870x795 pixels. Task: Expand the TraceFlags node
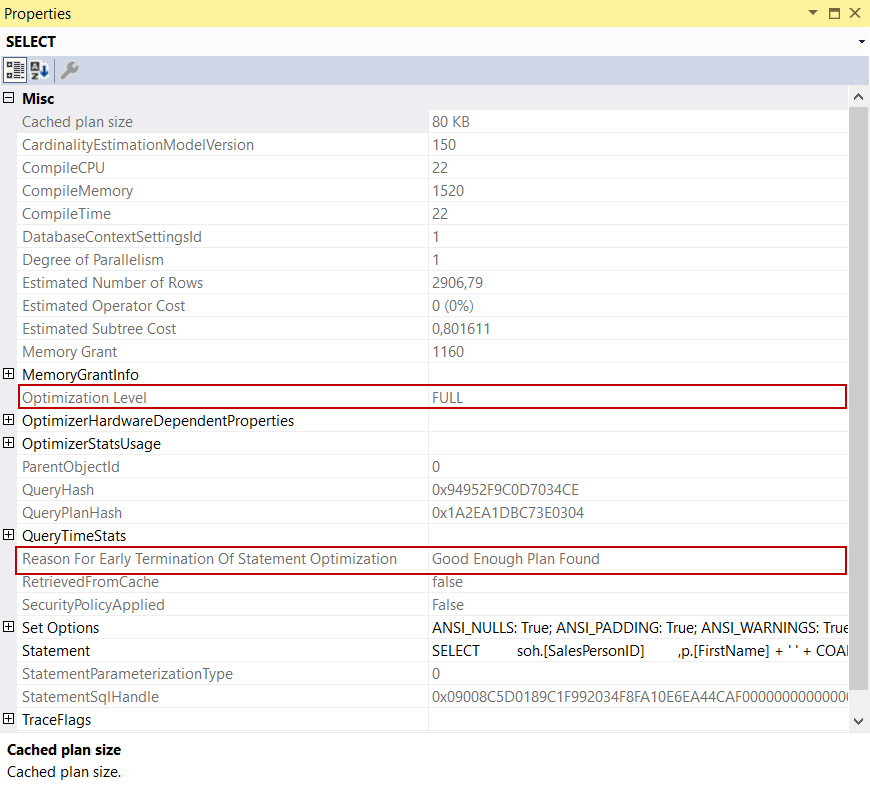pyautogui.click(x=8, y=719)
